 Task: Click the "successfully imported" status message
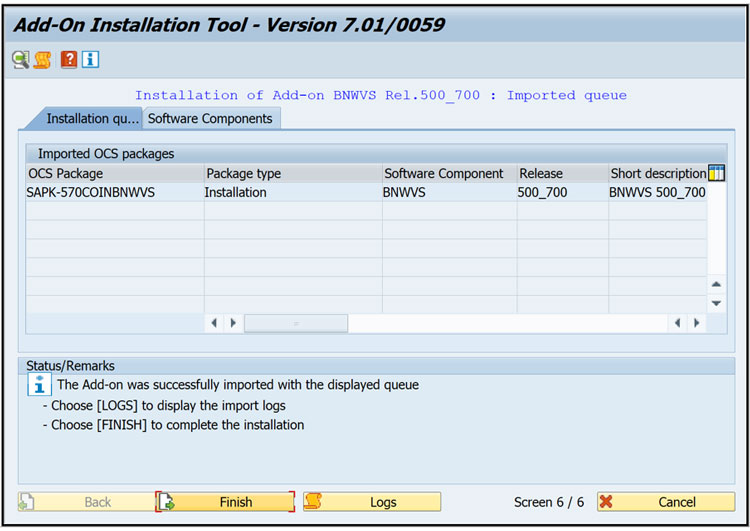click(238, 385)
